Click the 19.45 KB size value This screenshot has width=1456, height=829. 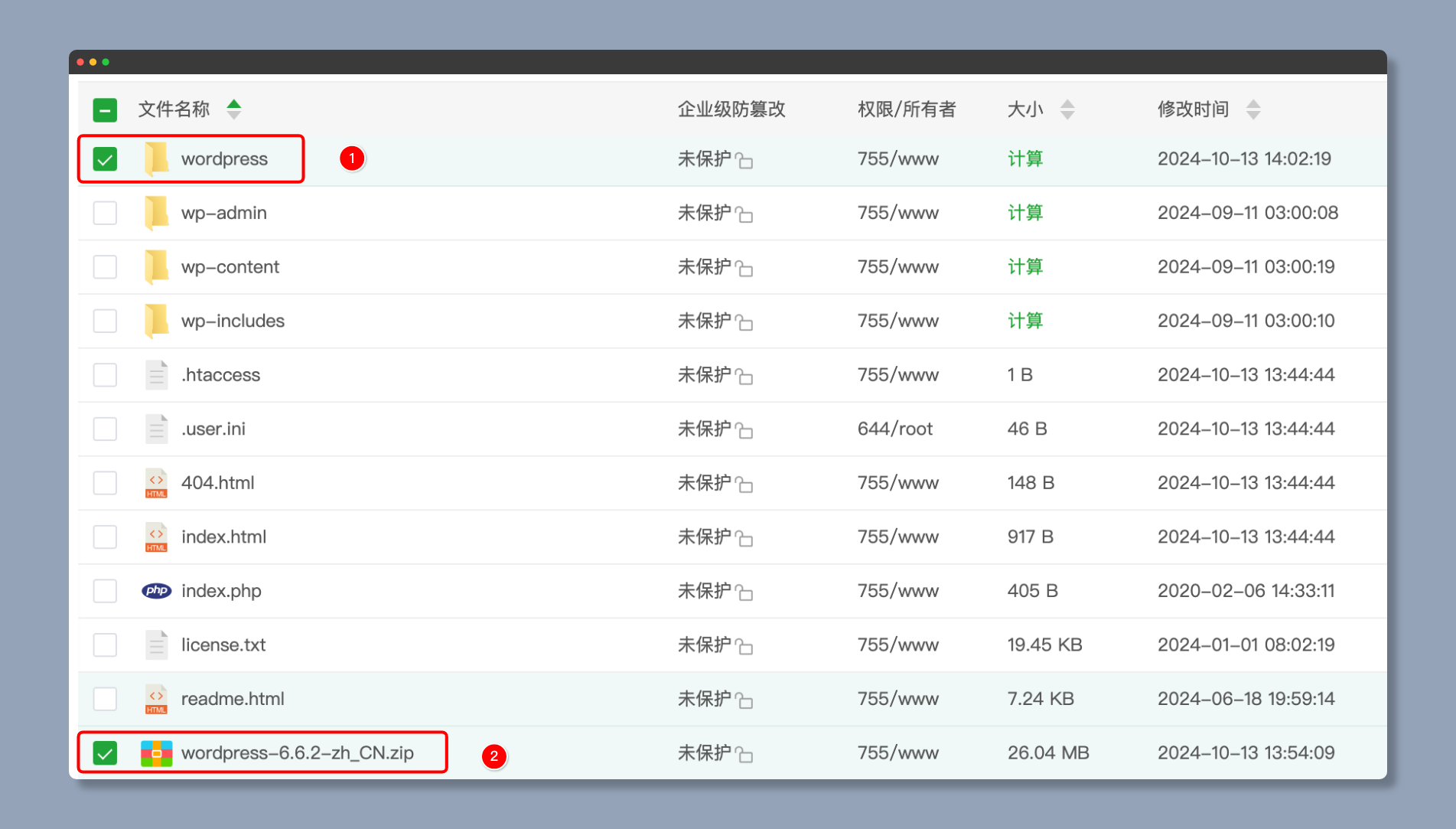pos(1044,645)
